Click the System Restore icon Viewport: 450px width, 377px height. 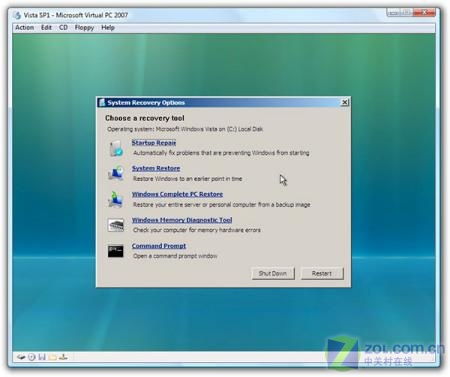(116, 173)
